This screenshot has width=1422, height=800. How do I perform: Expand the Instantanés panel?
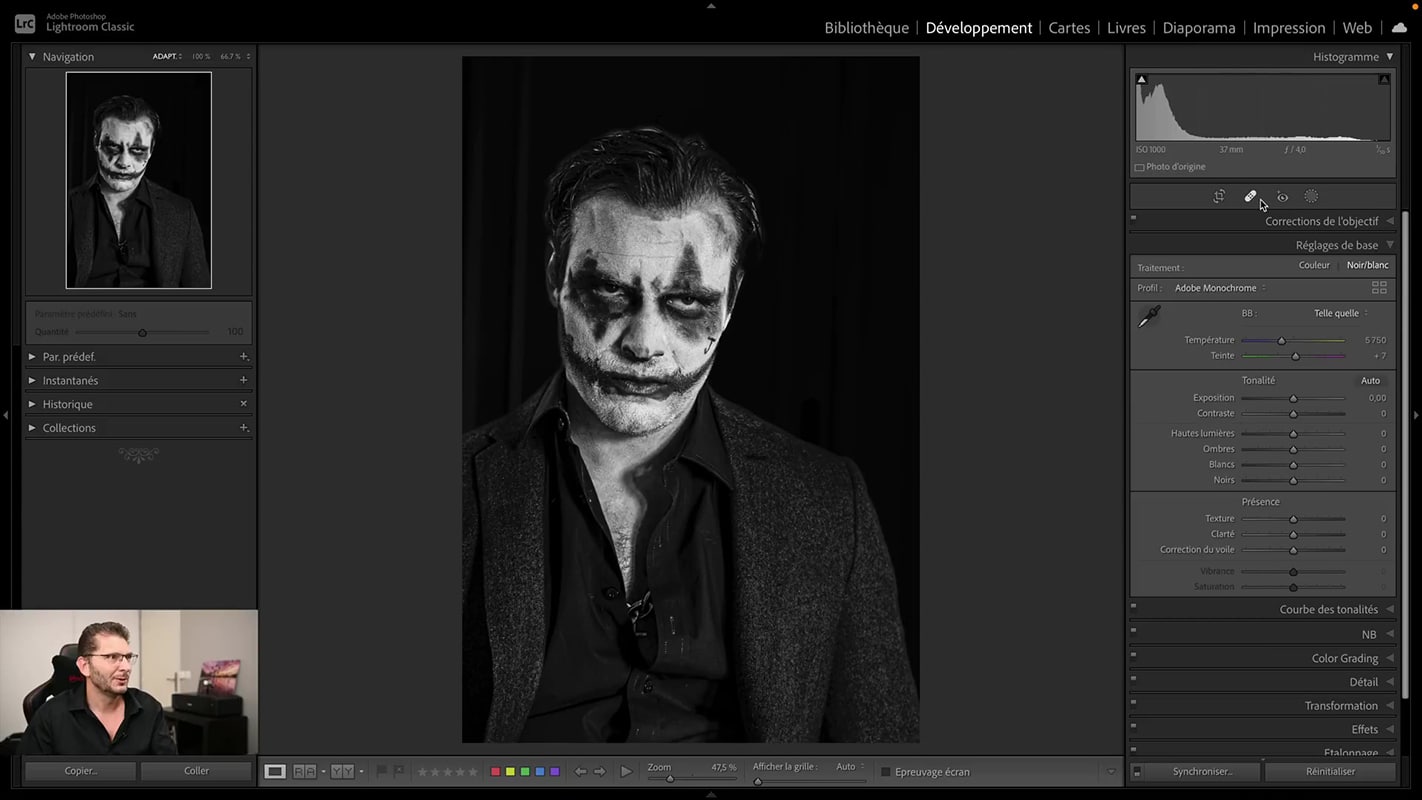point(32,380)
